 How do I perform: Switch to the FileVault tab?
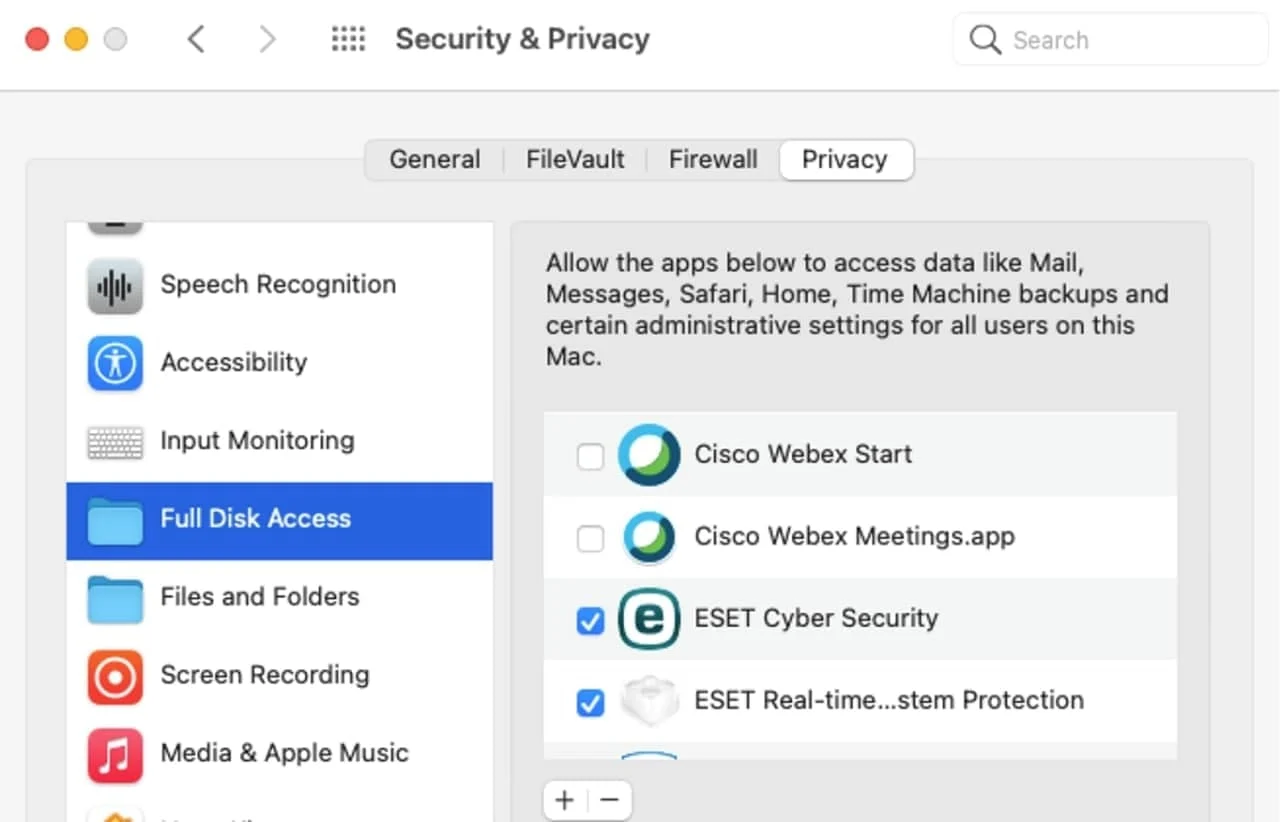pyautogui.click(x=575, y=160)
